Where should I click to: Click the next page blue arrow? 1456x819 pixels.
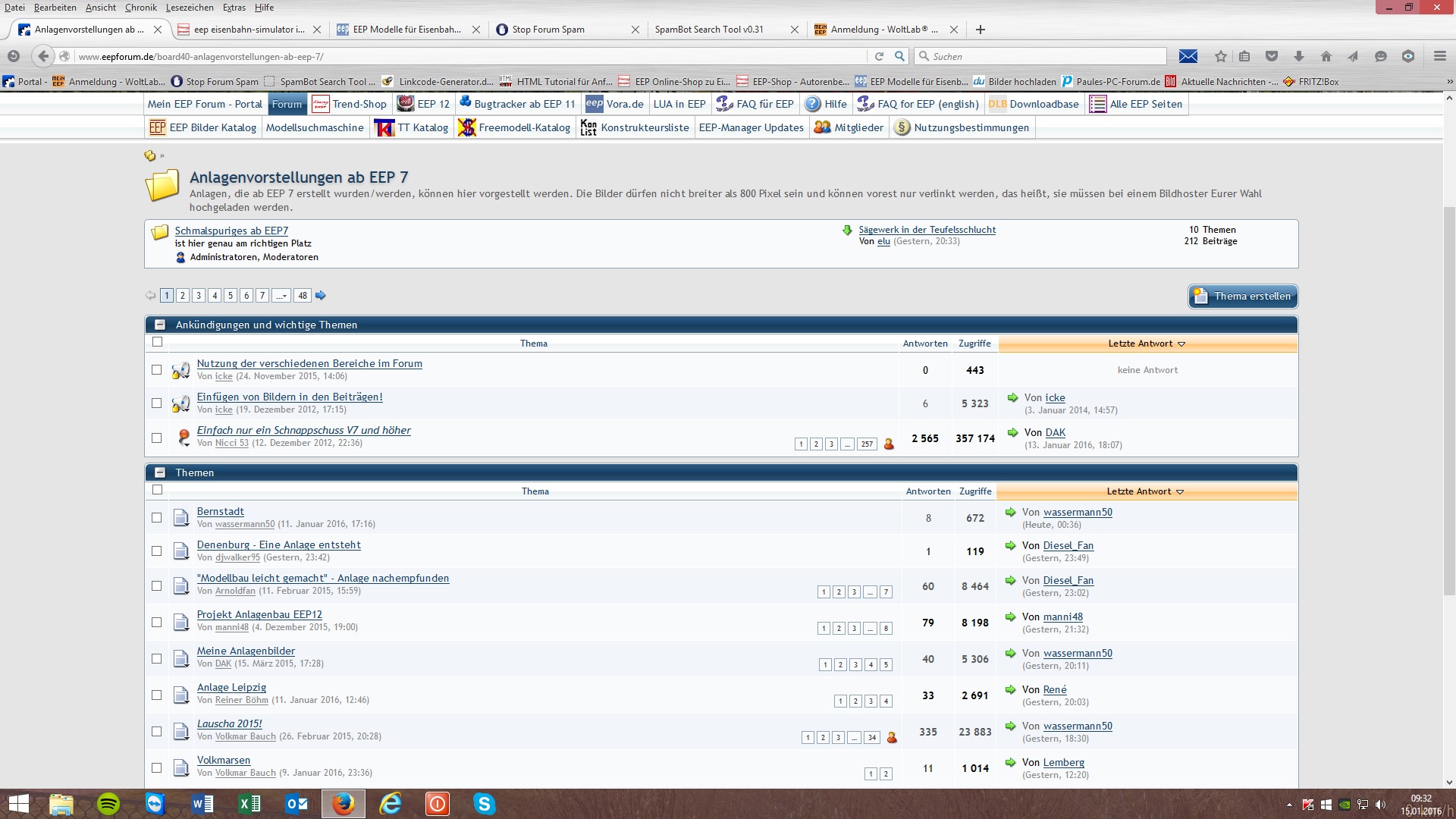(x=320, y=296)
